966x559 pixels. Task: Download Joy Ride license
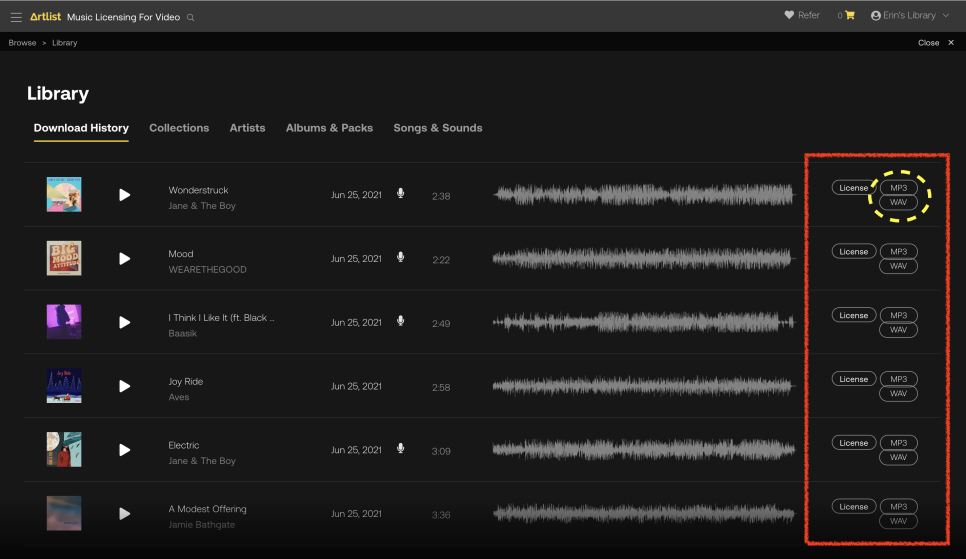(x=853, y=379)
